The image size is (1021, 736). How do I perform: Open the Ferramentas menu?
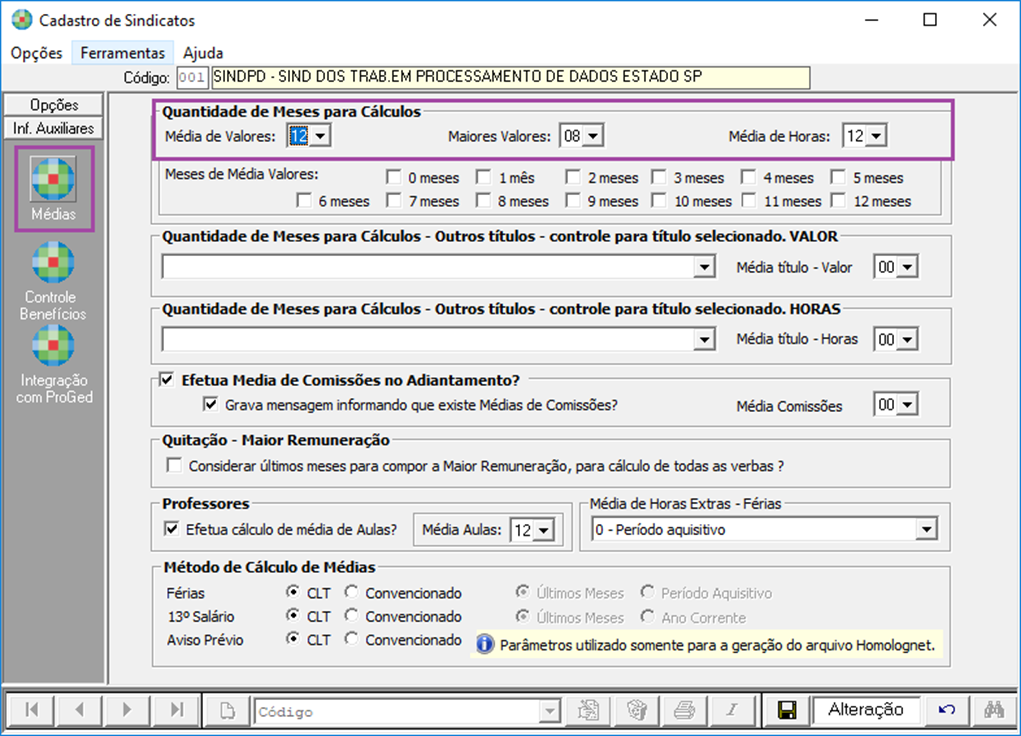tap(122, 53)
